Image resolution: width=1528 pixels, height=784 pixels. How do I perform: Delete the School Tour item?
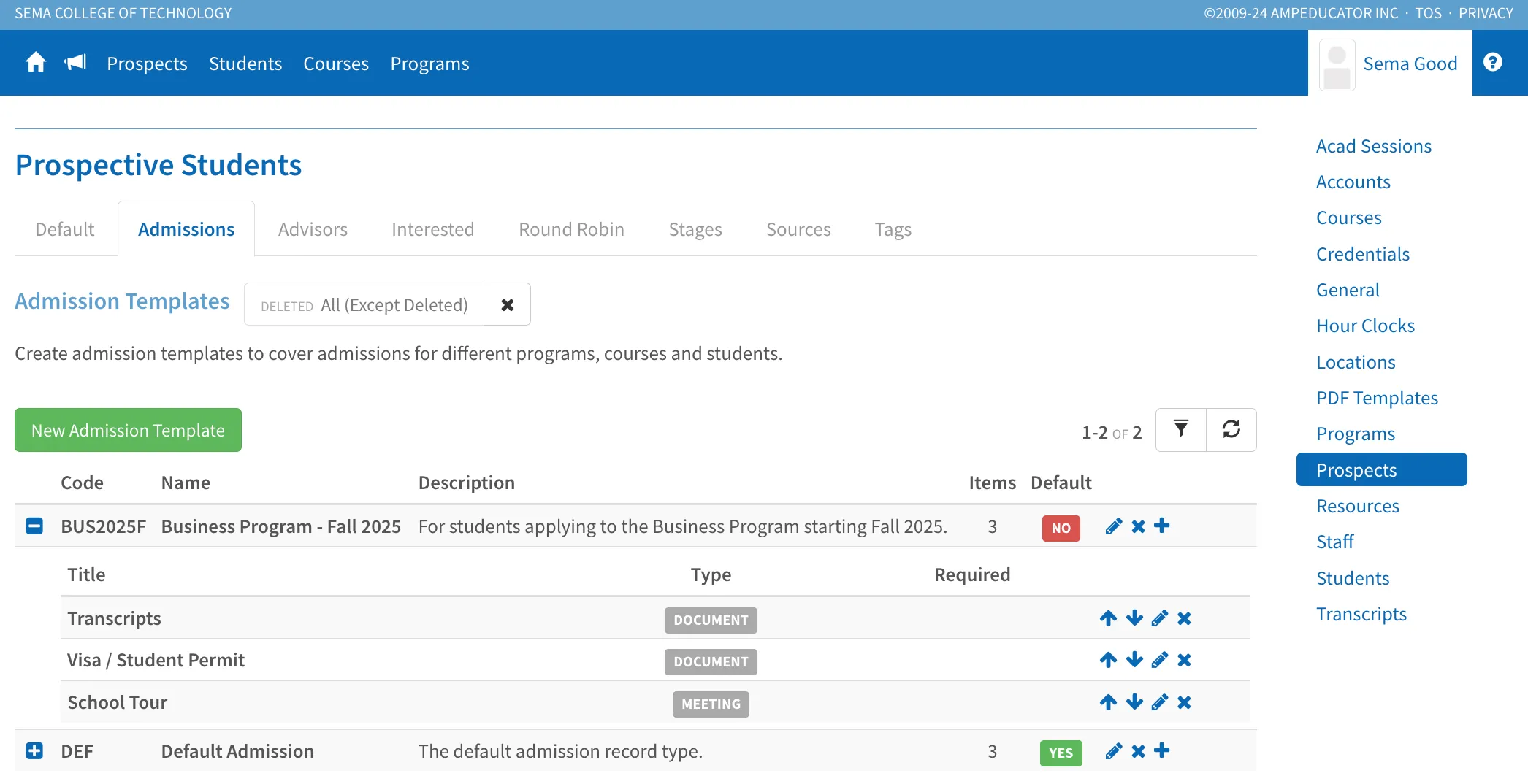1185,702
